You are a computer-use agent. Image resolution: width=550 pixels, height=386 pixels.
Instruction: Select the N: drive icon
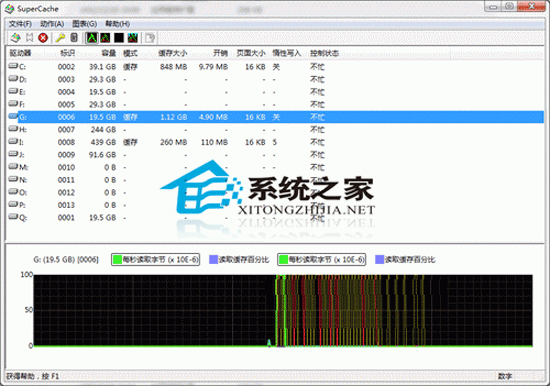click(13, 179)
